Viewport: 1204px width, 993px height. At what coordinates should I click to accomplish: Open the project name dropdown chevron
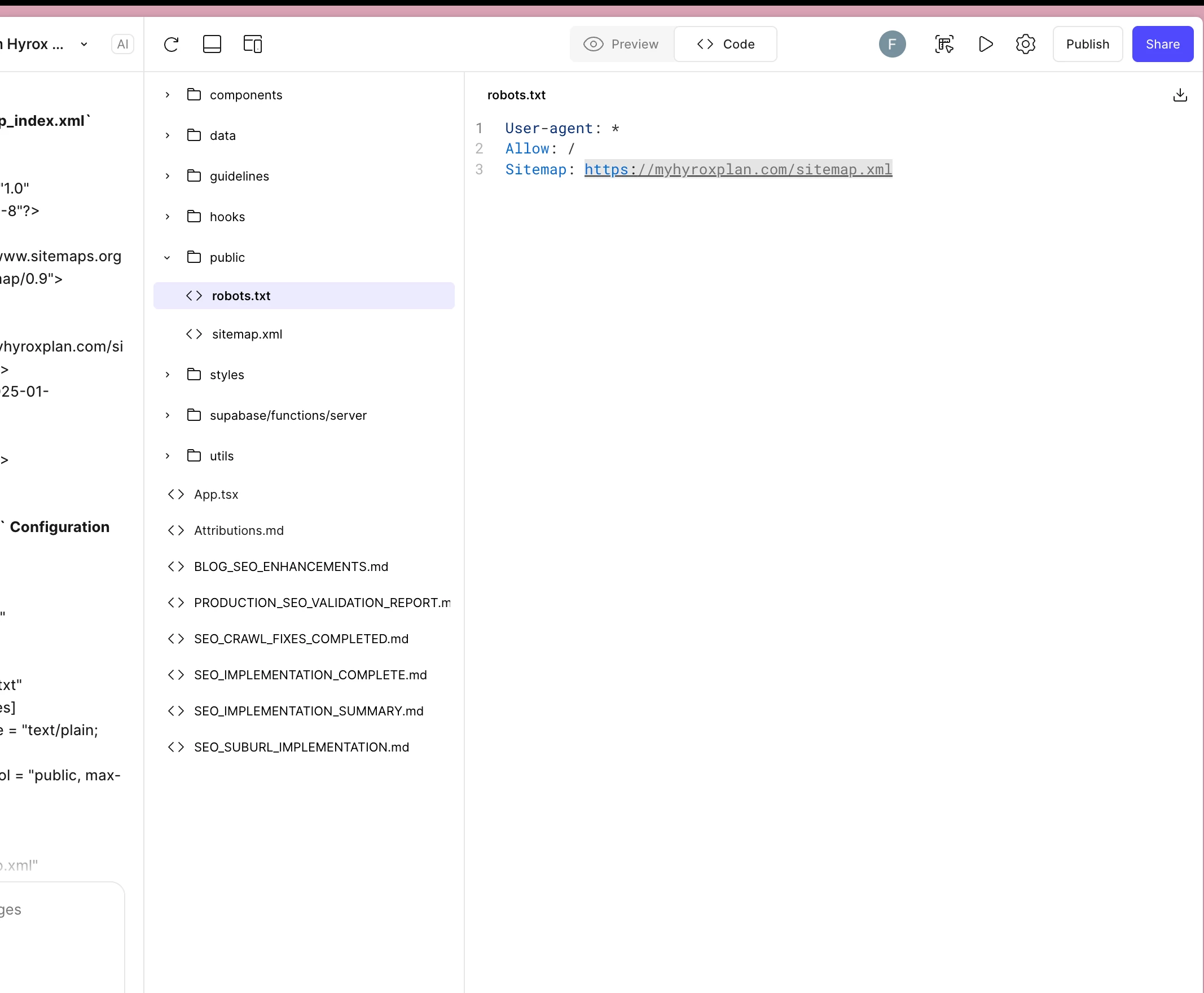pos(84,44)
